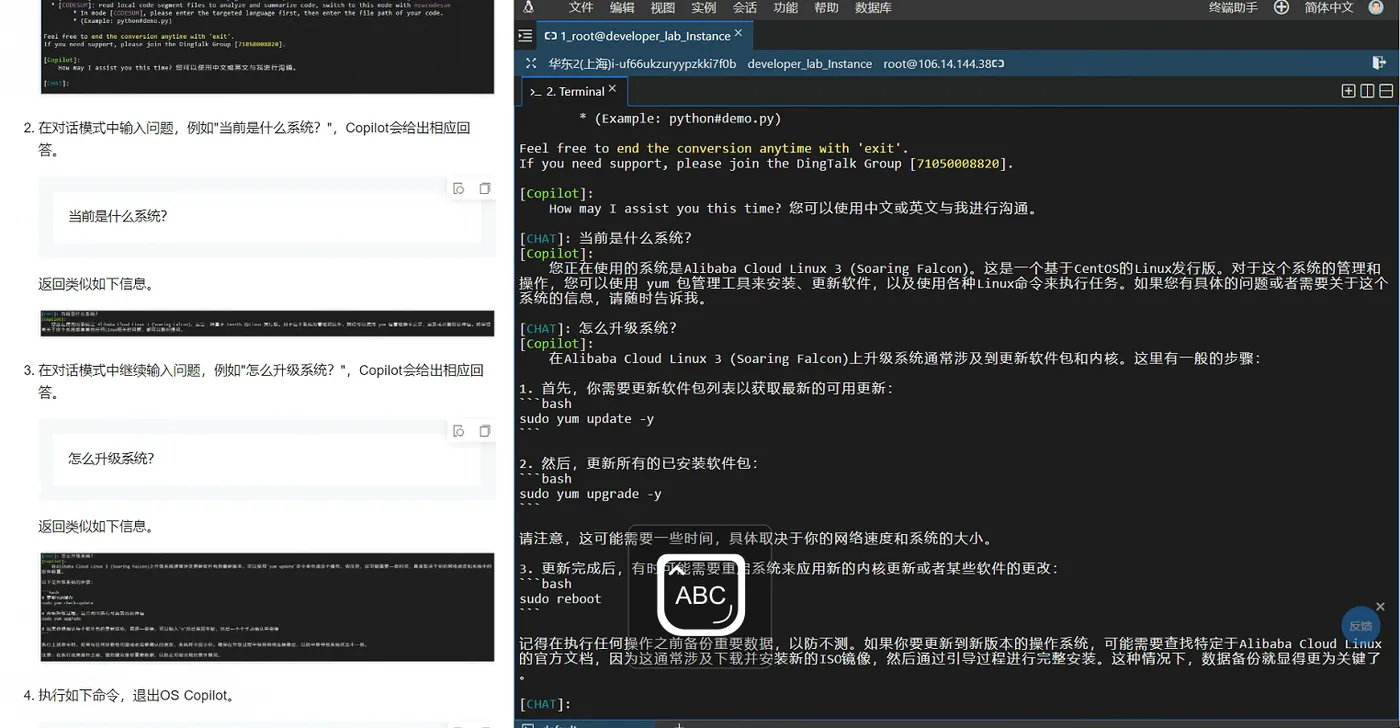Screen dimensions: 1400x728
Task: Click the Linux penguin logo icon
Action: [529, 7]
